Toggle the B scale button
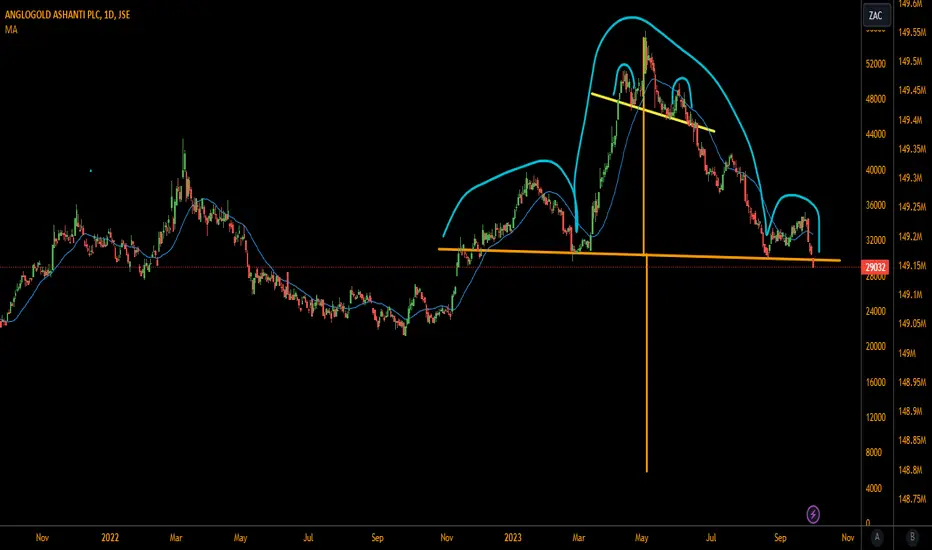 point(912,537)
